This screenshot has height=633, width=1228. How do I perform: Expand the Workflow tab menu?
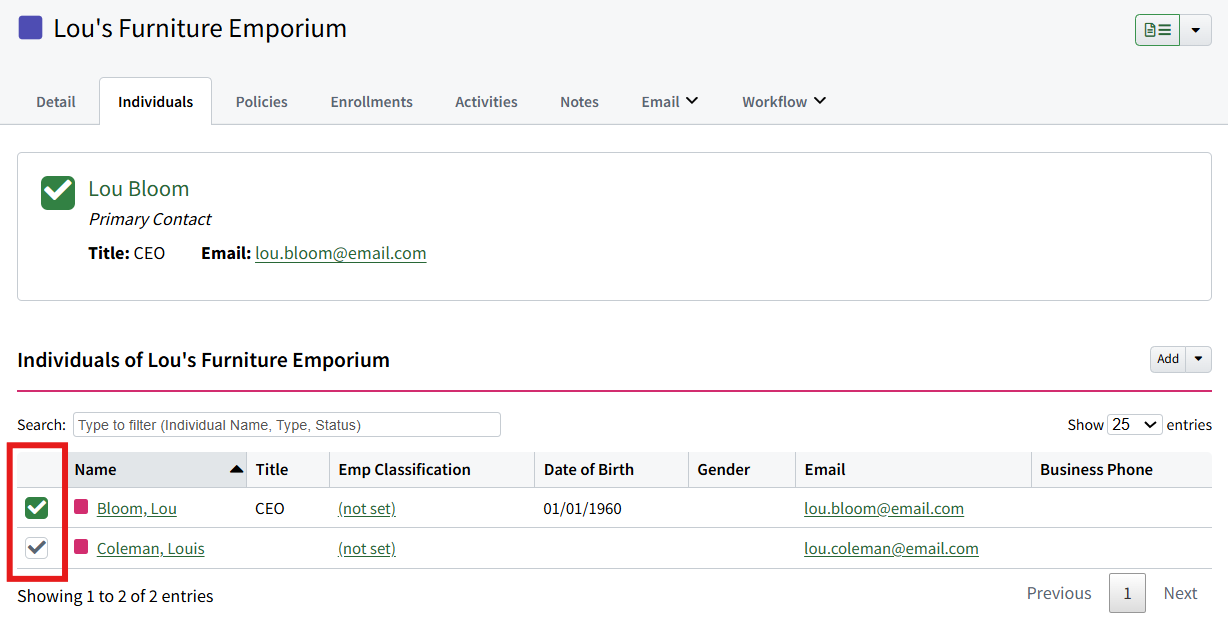(x=784, y=101)
